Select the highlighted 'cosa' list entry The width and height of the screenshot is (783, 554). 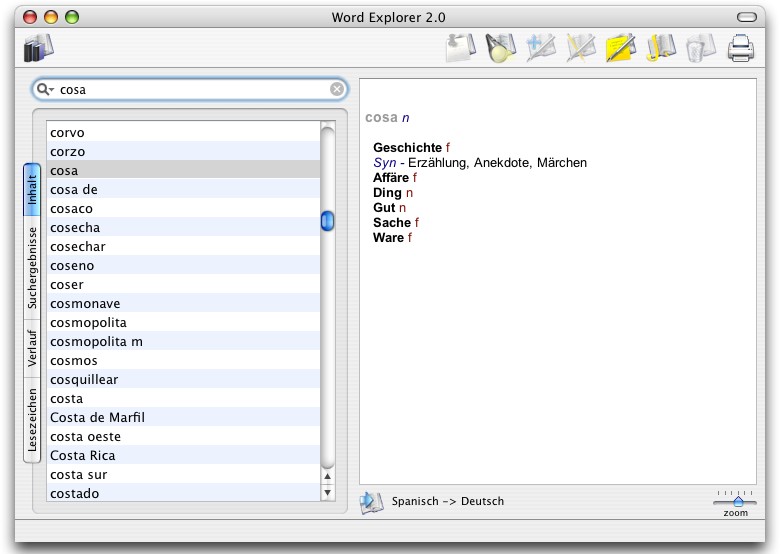coord(183,170)
